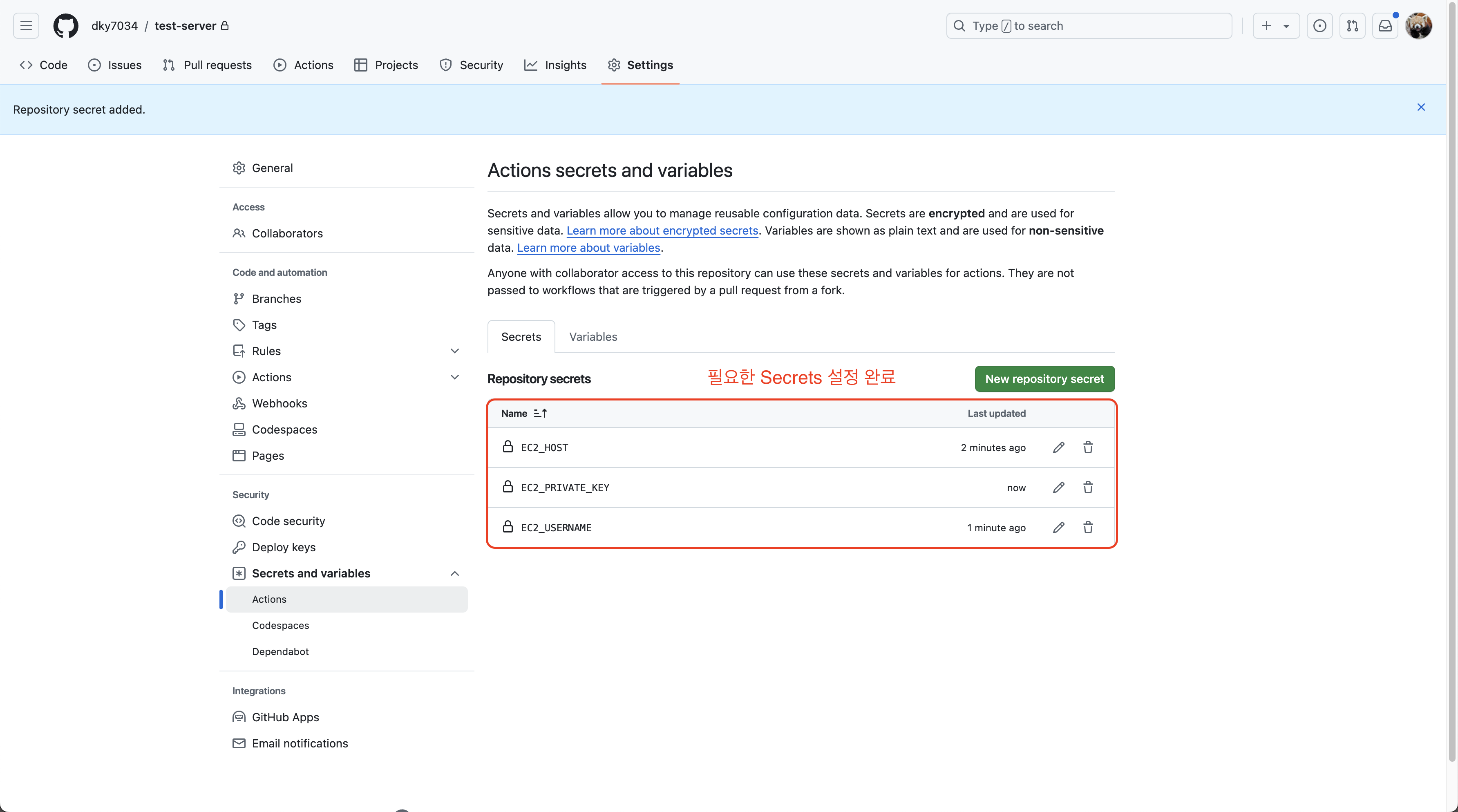1458x812 pixels.
Task: Expand the Actions sidebar section
Action: coord(454,377)
